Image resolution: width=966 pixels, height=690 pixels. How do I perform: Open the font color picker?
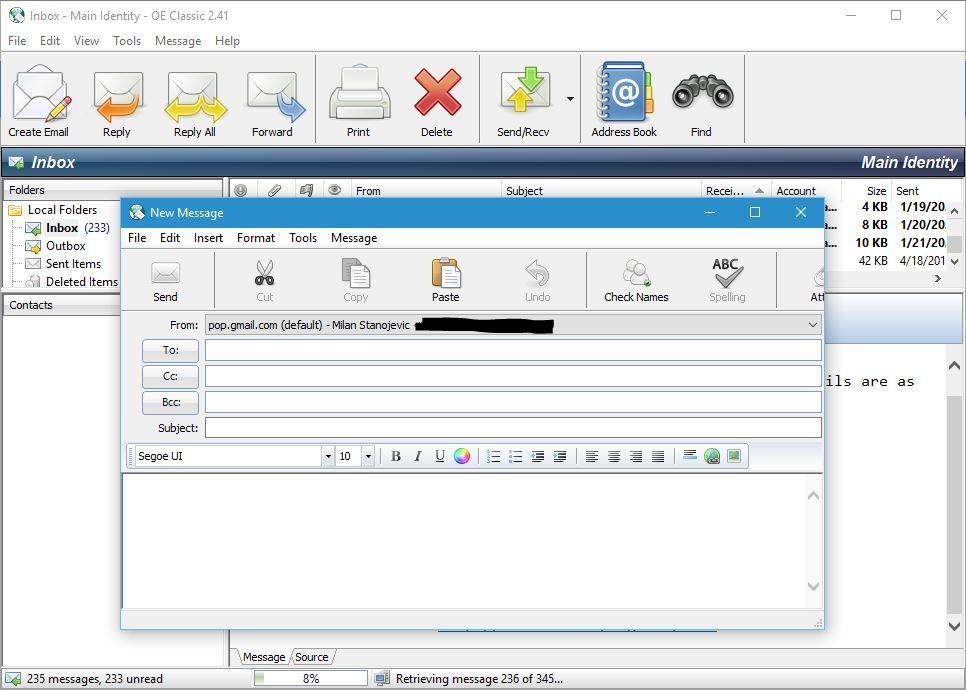coord(462,456)
